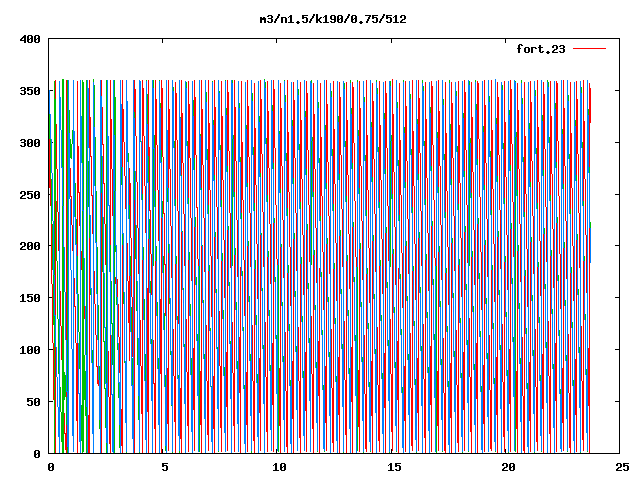Click the fort.23 legend label
This screenshot has width=640, height=480.
point(540,49)
